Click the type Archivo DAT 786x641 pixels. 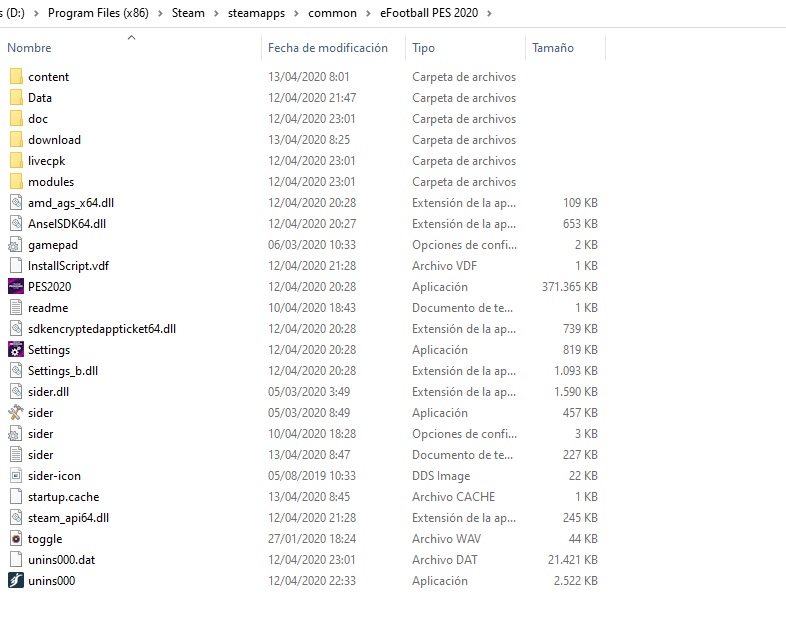445,560
